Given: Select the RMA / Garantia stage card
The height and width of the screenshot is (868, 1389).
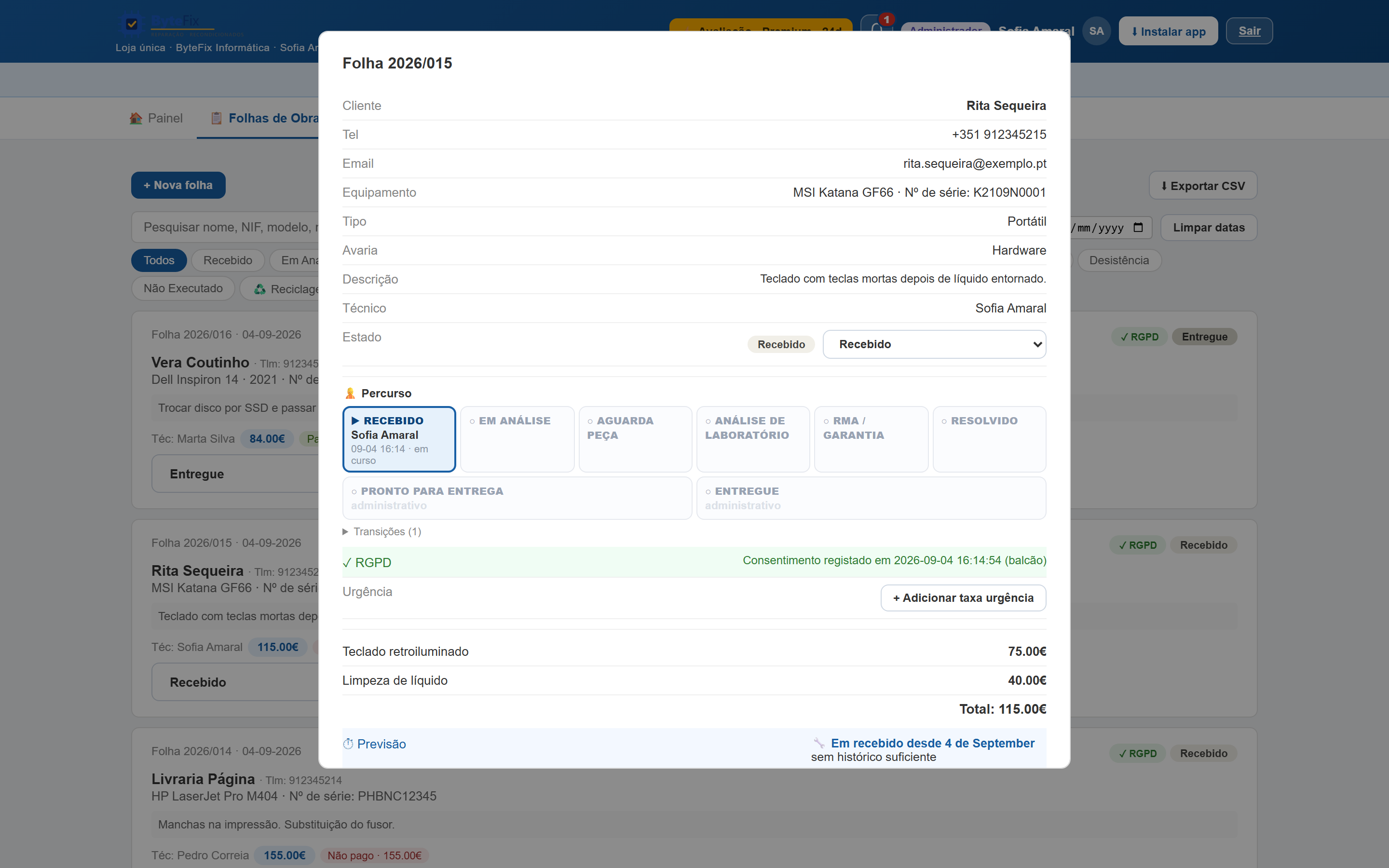Looking at the screenshot, I should click(871, 439).
